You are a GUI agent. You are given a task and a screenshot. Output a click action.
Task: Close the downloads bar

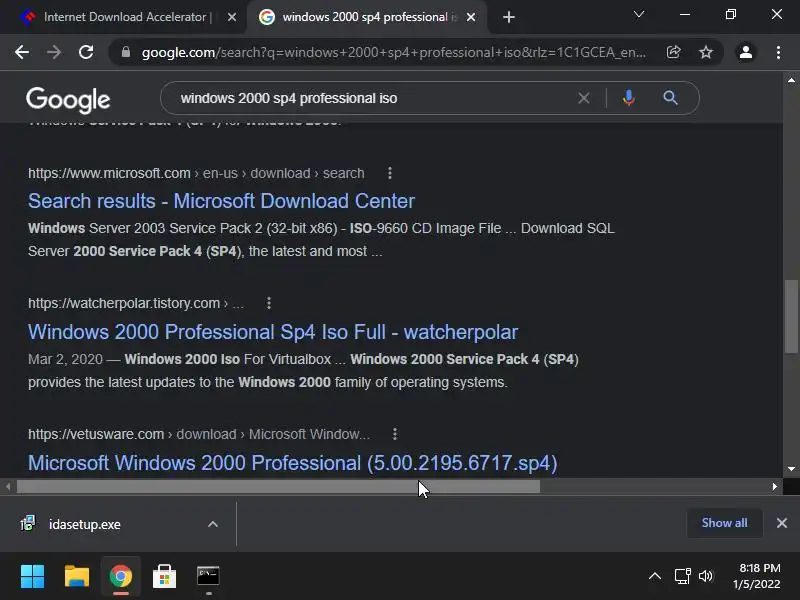pos(782,523)
